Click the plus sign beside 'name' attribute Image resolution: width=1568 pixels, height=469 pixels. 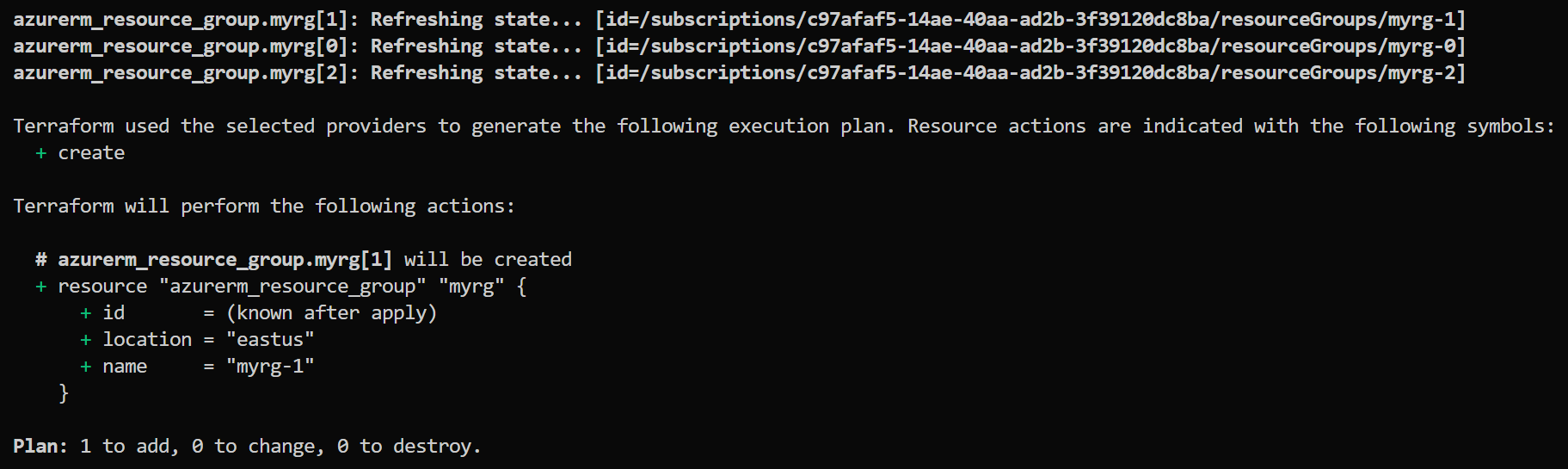(x=85, y=367)
